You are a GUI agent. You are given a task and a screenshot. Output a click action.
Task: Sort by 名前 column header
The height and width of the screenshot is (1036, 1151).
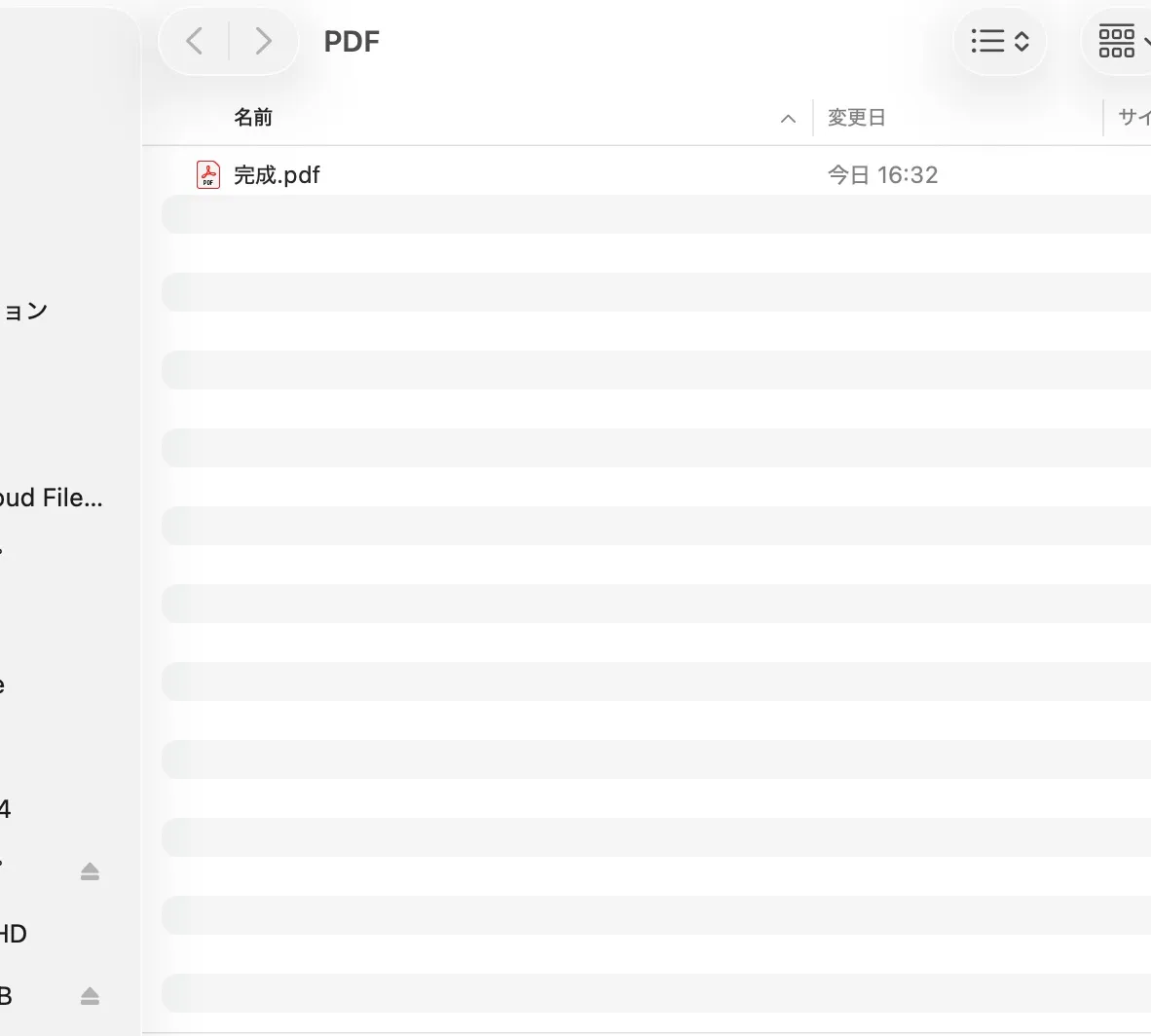tap(252, 118)
